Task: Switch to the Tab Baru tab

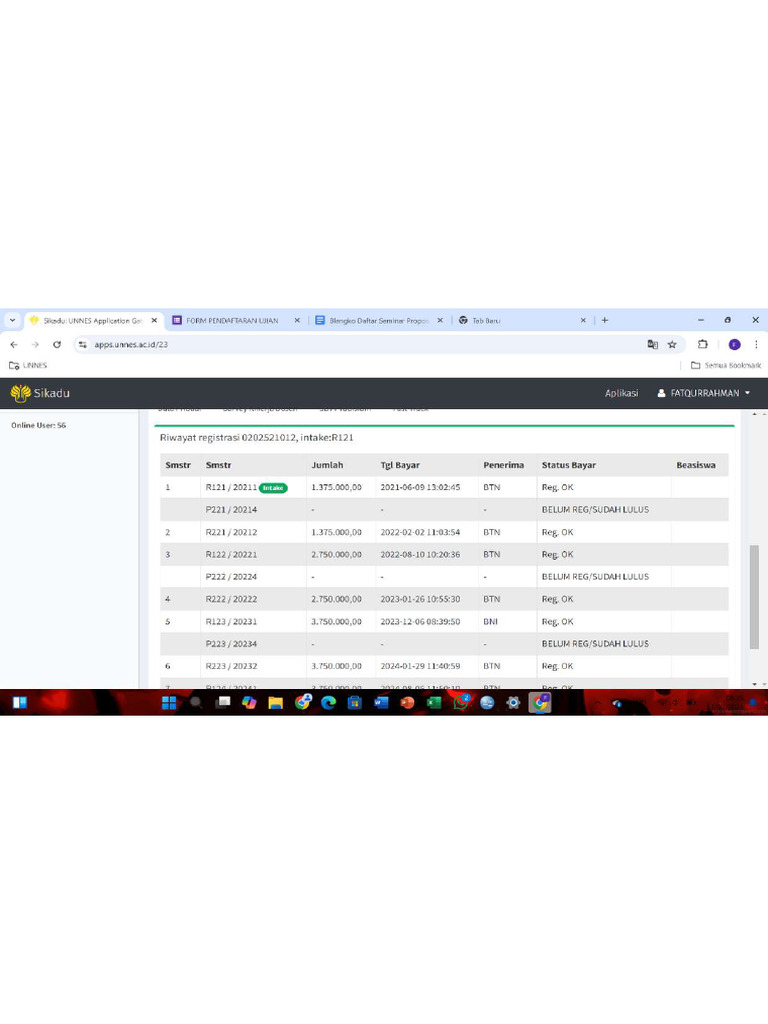Action: (486, 321)
